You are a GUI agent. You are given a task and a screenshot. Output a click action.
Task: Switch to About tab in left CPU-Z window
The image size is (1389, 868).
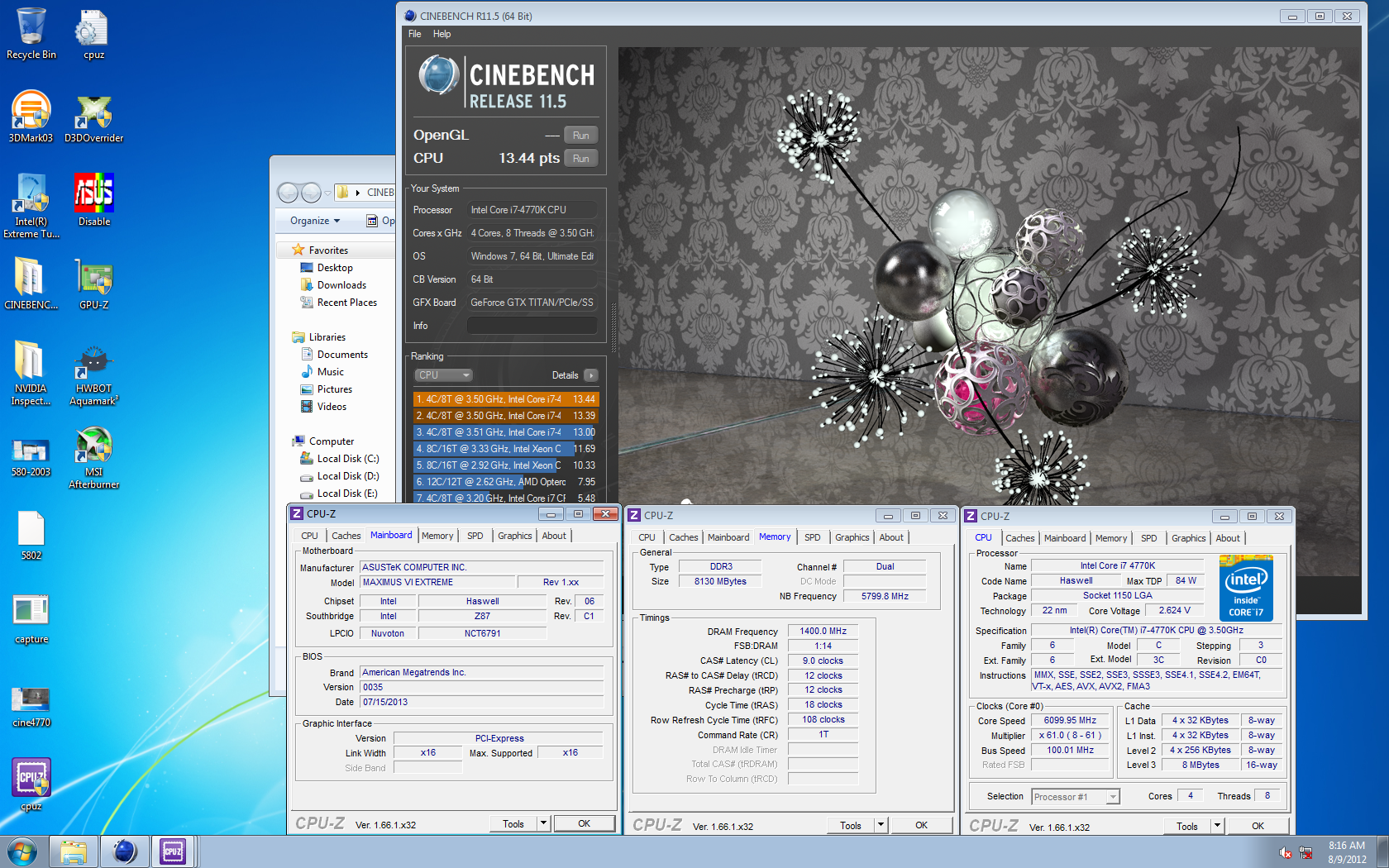(x=554, y=536)
